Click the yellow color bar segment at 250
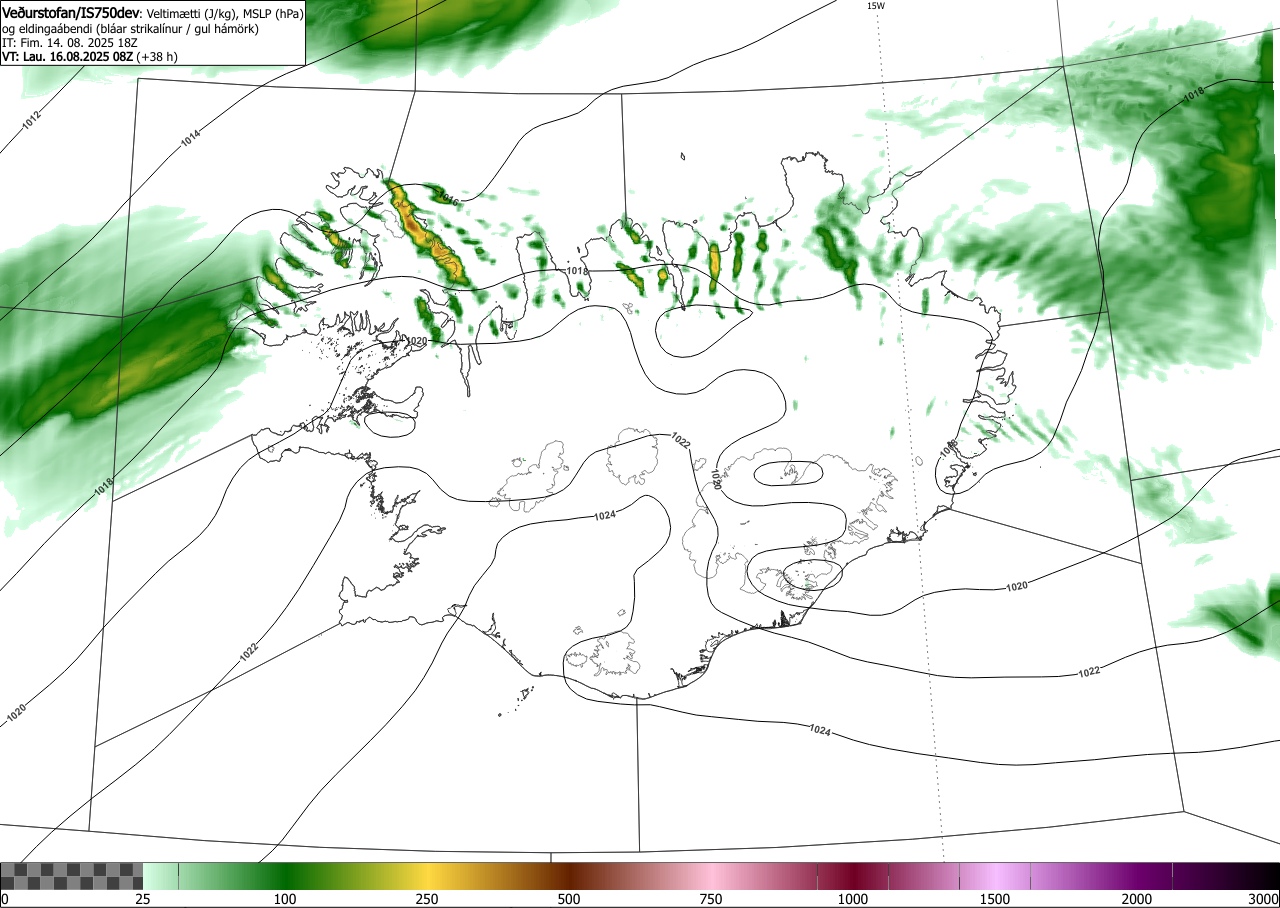The image size is (1280, 908). [x=427, y=876]
